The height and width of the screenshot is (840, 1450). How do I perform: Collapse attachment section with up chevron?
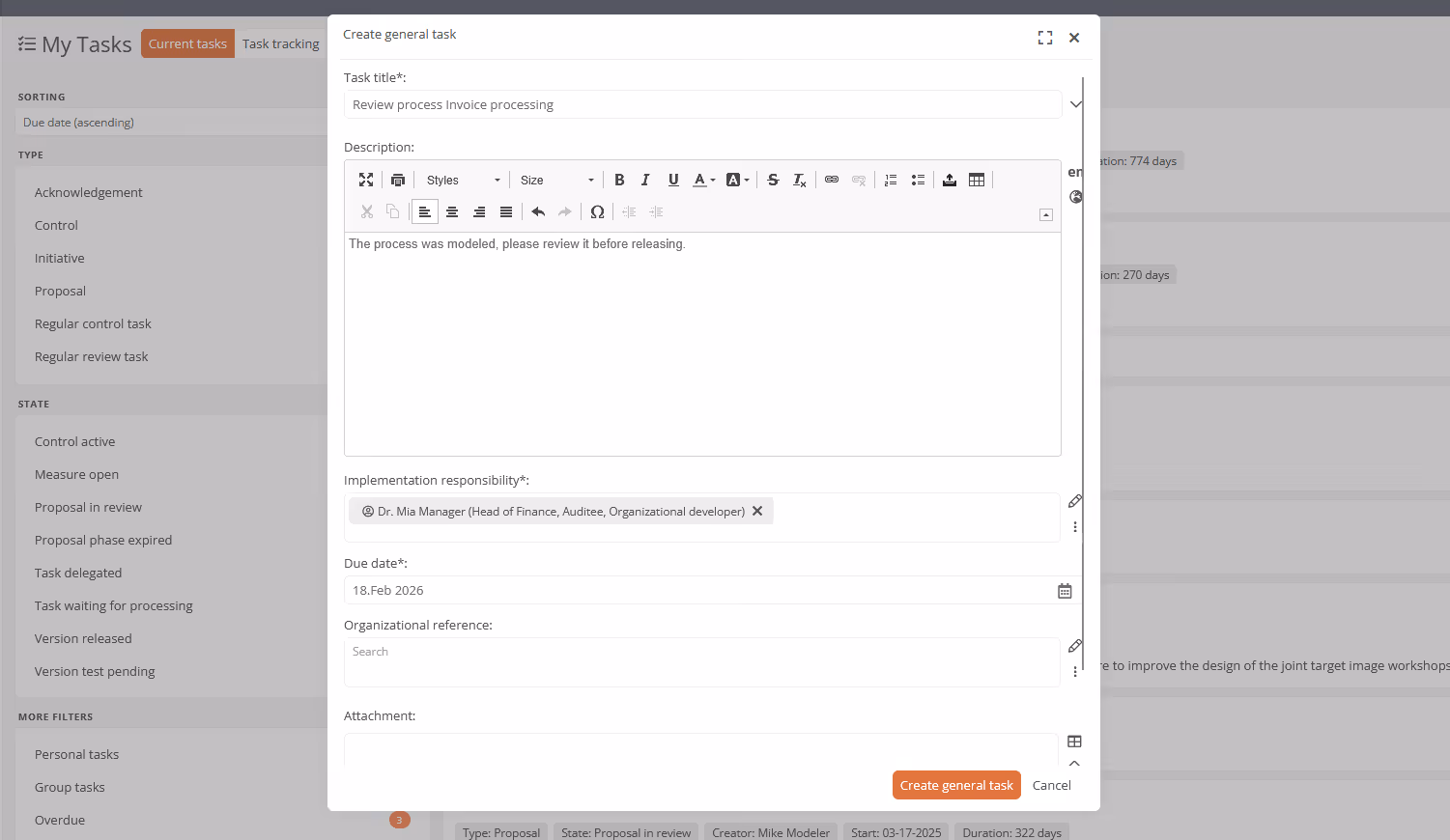1074,764
